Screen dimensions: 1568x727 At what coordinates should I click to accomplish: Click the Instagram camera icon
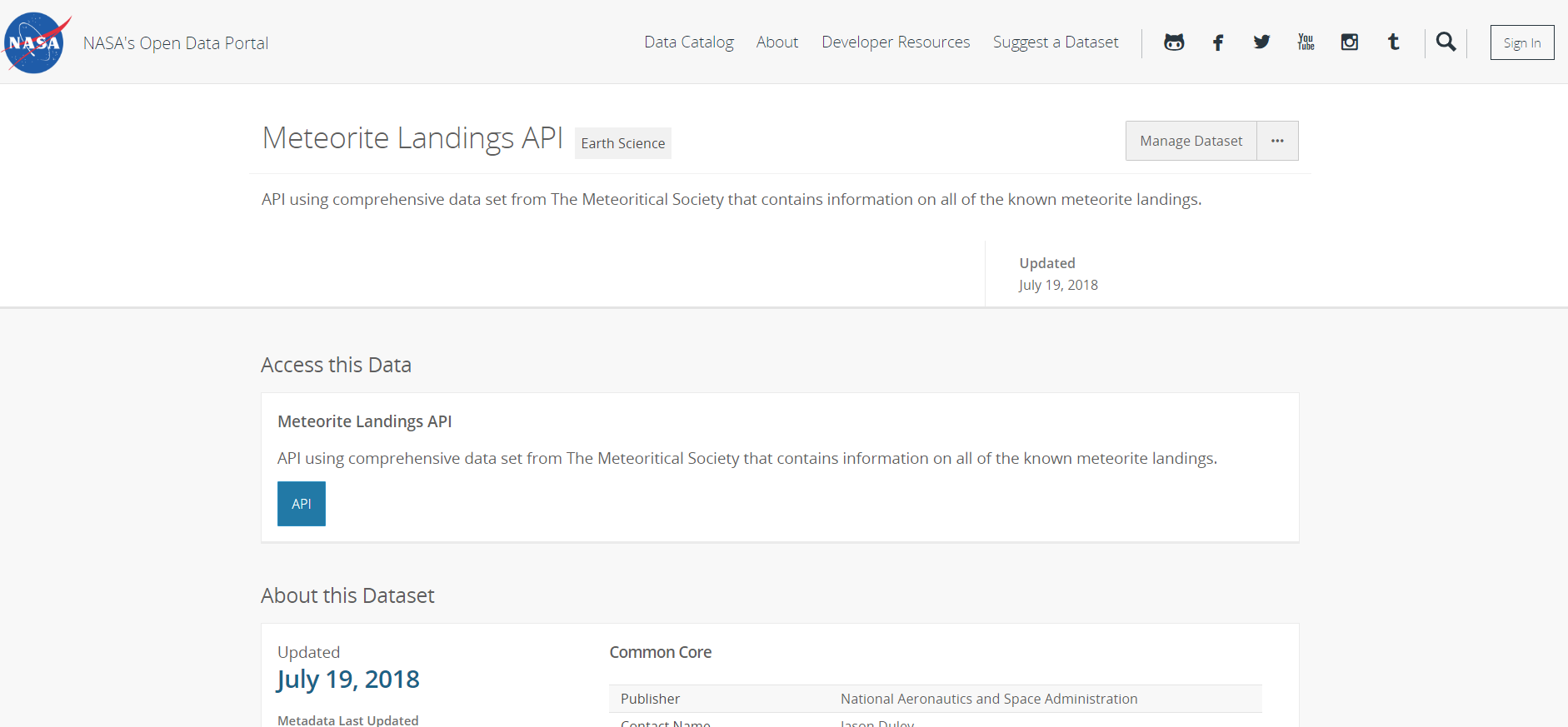(x=1350, y=42)
